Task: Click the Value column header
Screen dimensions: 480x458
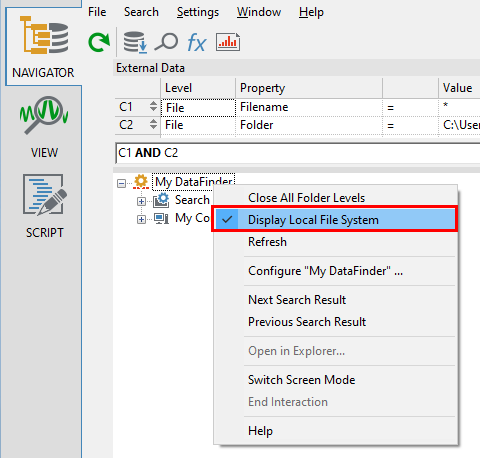Action: pos(459,88)
